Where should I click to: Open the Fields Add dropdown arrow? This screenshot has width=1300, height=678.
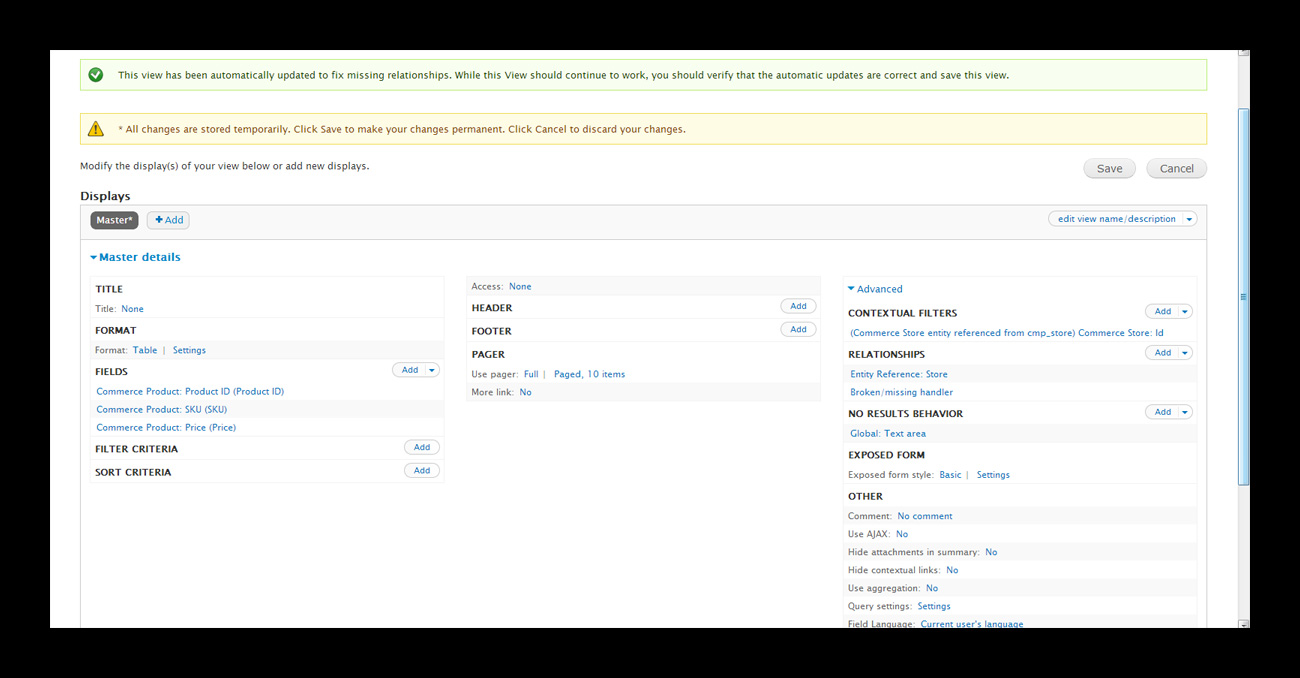431,369
